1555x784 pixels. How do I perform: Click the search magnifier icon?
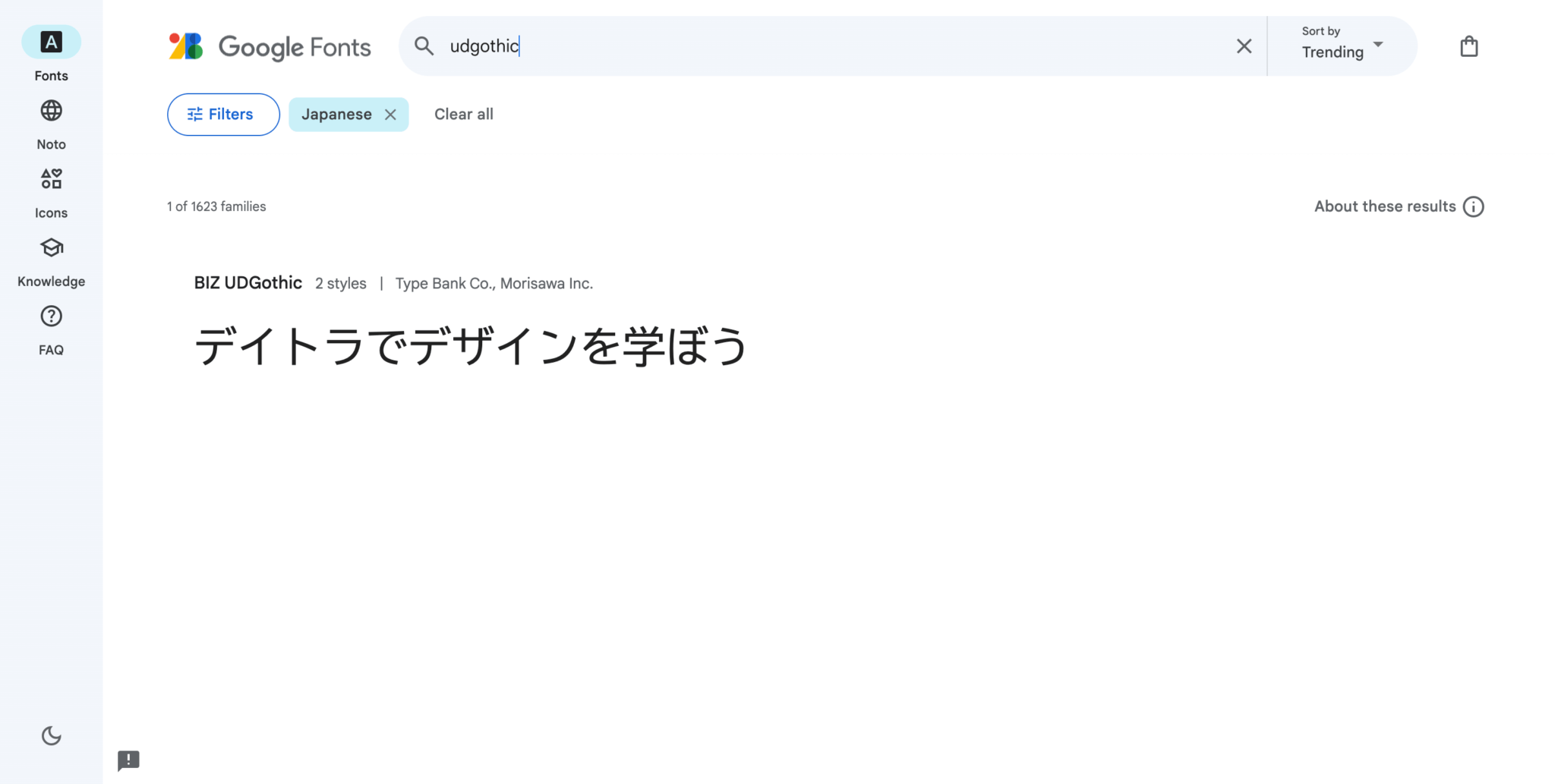(x=424, y=46)
